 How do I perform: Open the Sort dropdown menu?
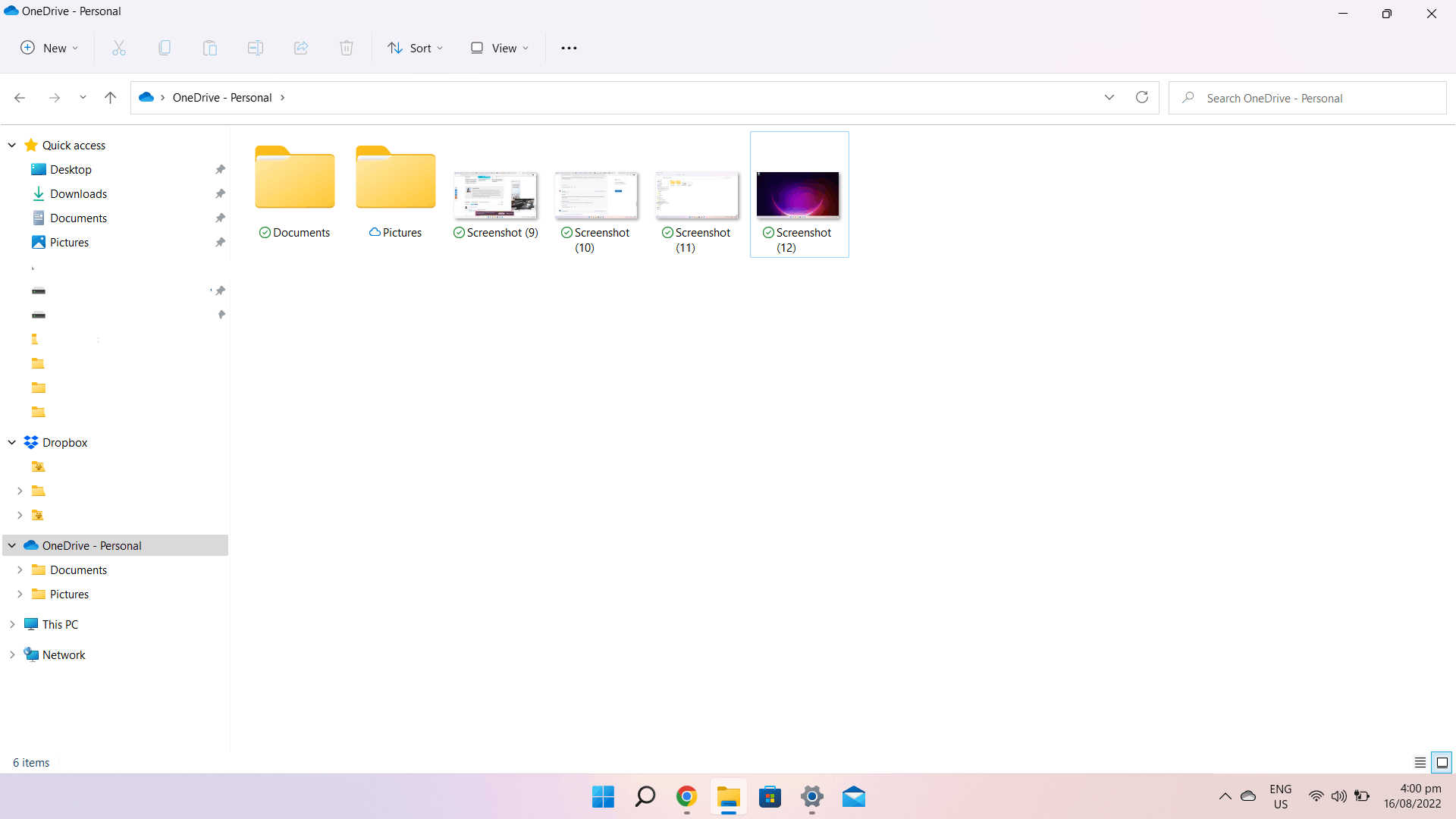pyautogui.click(x=415, y=47)
